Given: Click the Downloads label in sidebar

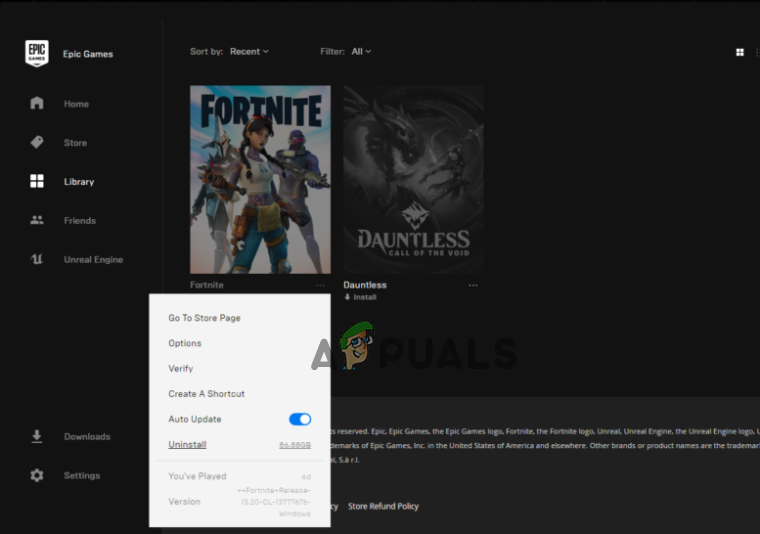Looking at the screenshot, I should (x=87, y=437).
